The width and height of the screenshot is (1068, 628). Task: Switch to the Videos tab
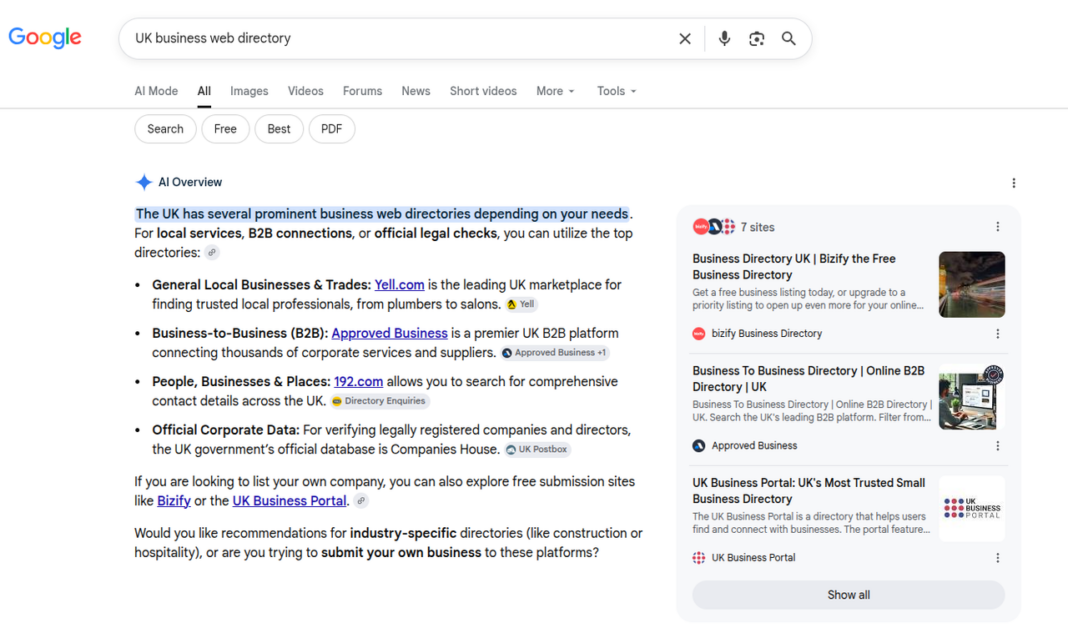305,91
